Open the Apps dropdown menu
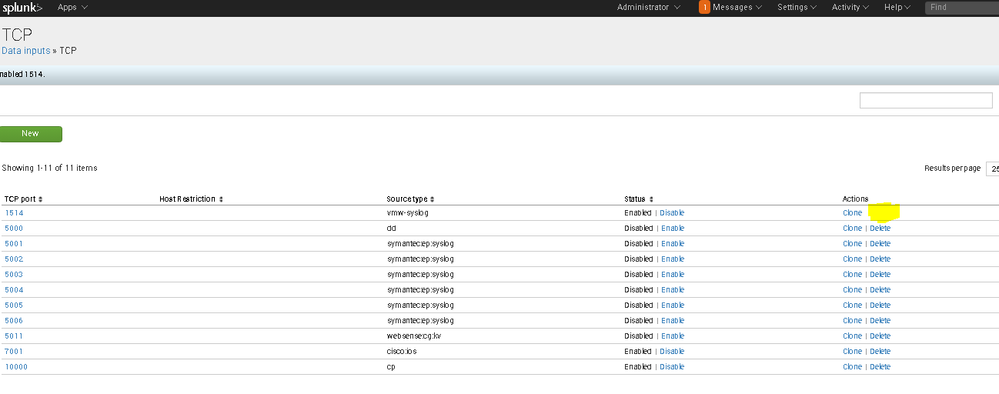The image size is (999, 394). click(x=73, y=7)
